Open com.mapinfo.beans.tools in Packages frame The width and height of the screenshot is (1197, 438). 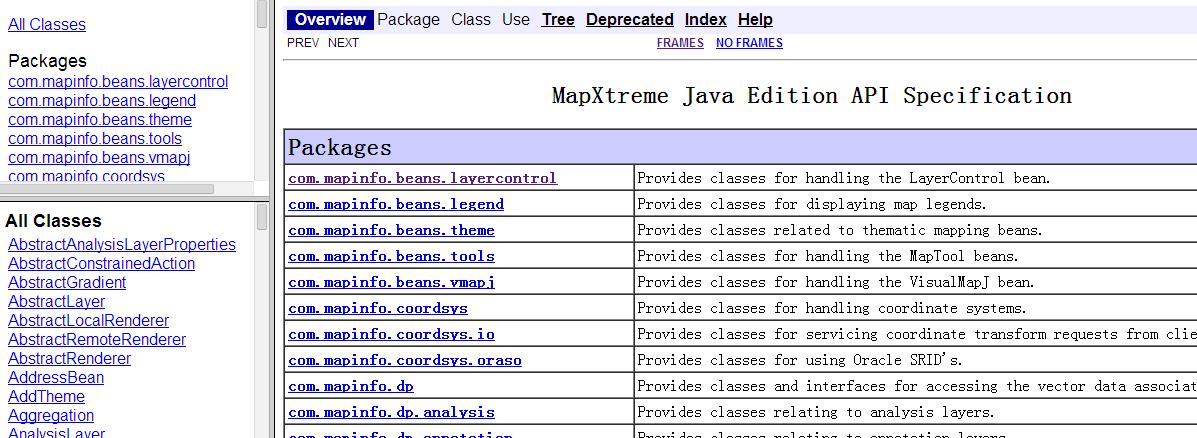coord(95,139)
